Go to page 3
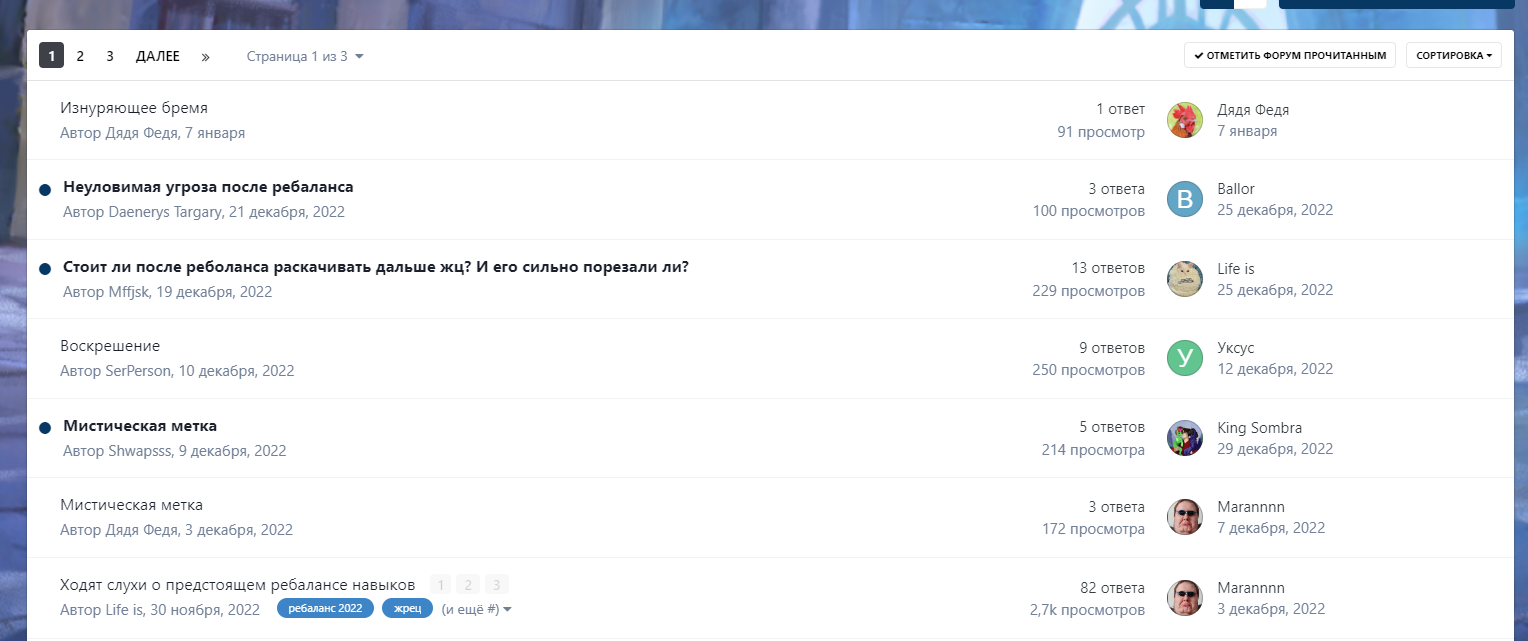This screenshot has height=641, width=1528. (110, 56)
